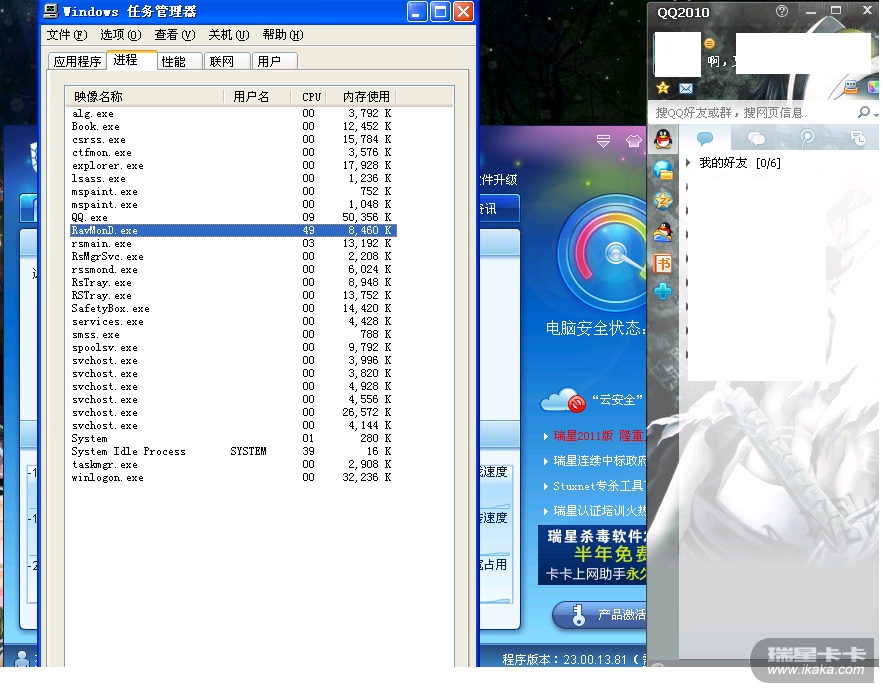Open the QQ busy-status indicator beside the avatar
The image size is (883, 690).
(710, 43)
